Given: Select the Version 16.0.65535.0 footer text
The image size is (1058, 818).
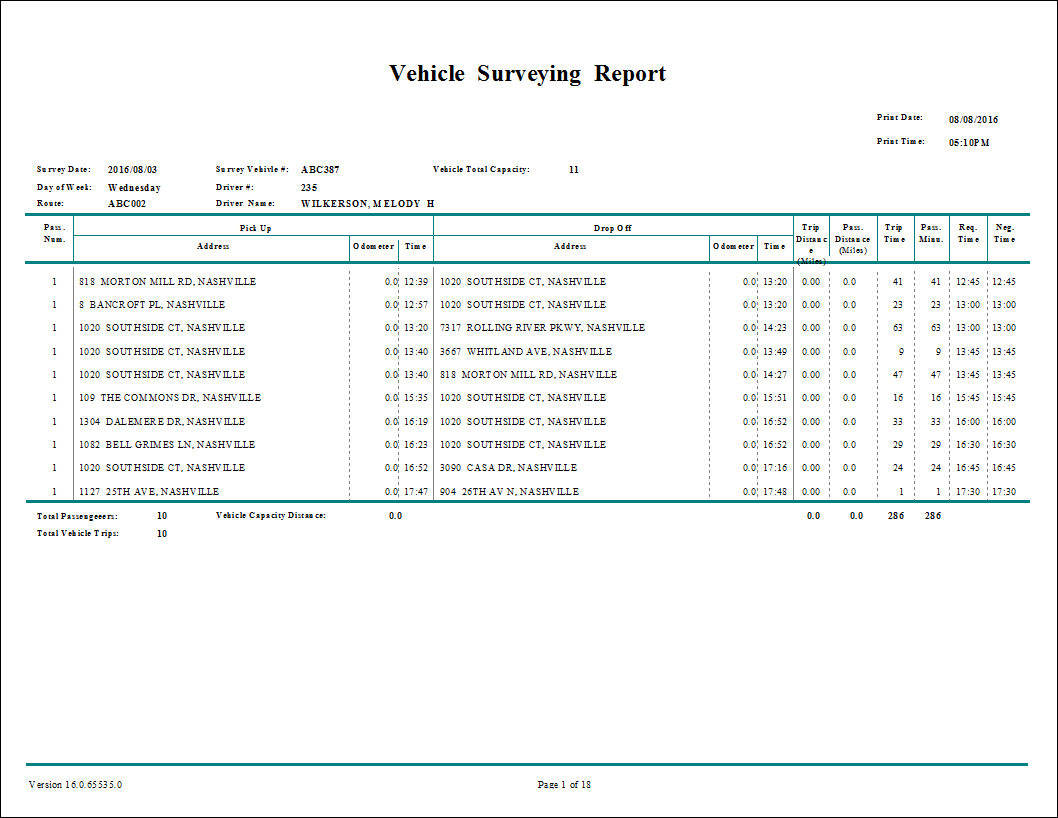Looking at the screenshot, I should click(x=72, y=785).
